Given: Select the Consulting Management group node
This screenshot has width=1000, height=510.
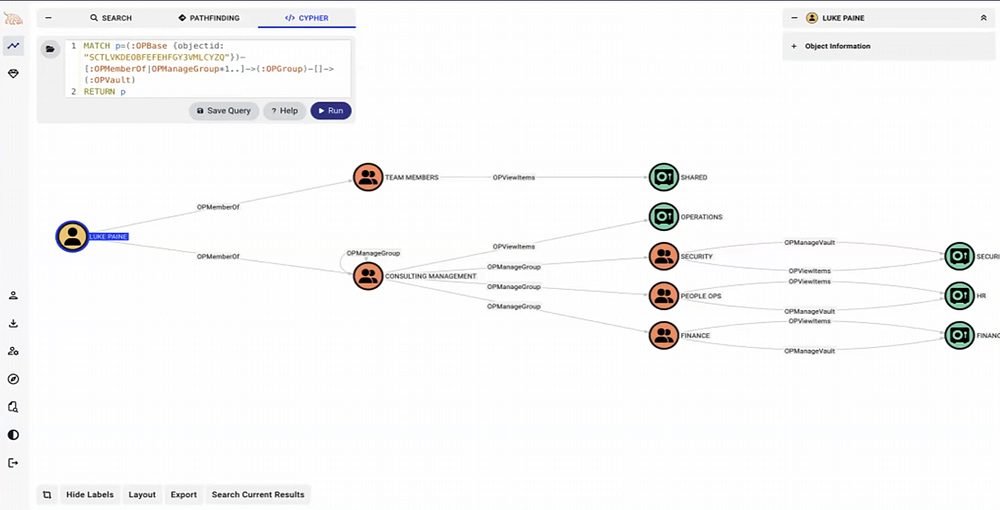Looking at the screenshot, I should tap(368, 276).
